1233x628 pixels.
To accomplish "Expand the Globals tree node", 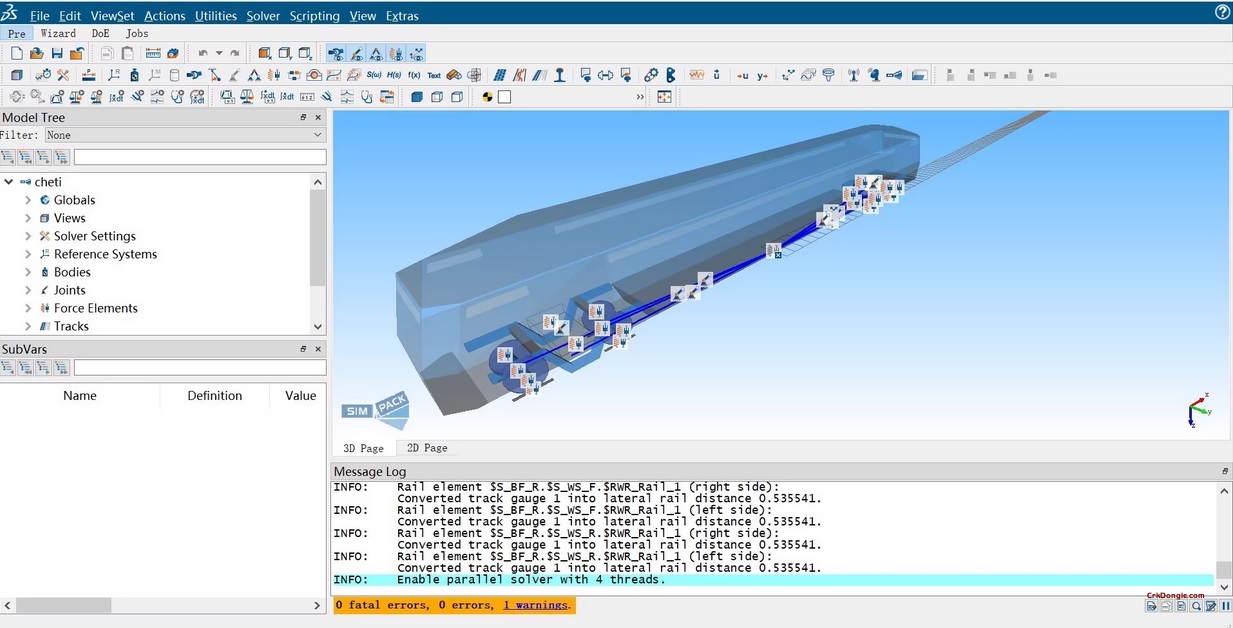I will coord(28,200).
